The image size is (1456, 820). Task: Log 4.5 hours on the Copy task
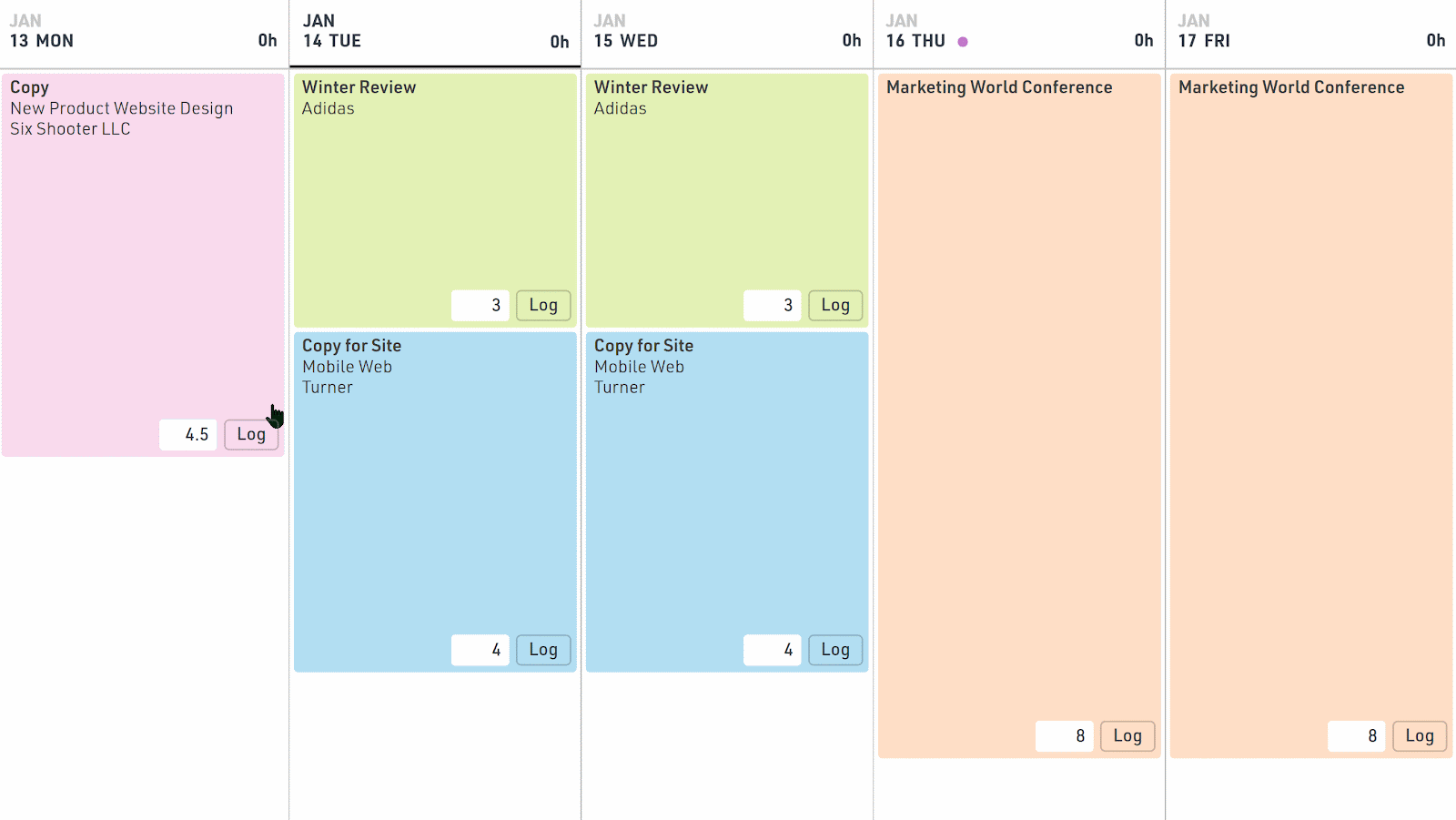[251, 434]
